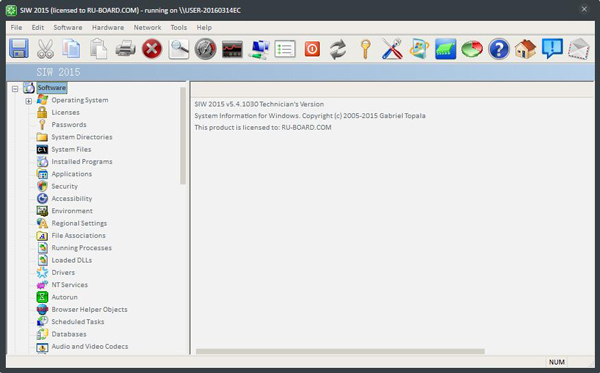The height and width of the screenshot is (373, 600).
Task: Close the SIW 2015 window
Action: click(584, 9)
